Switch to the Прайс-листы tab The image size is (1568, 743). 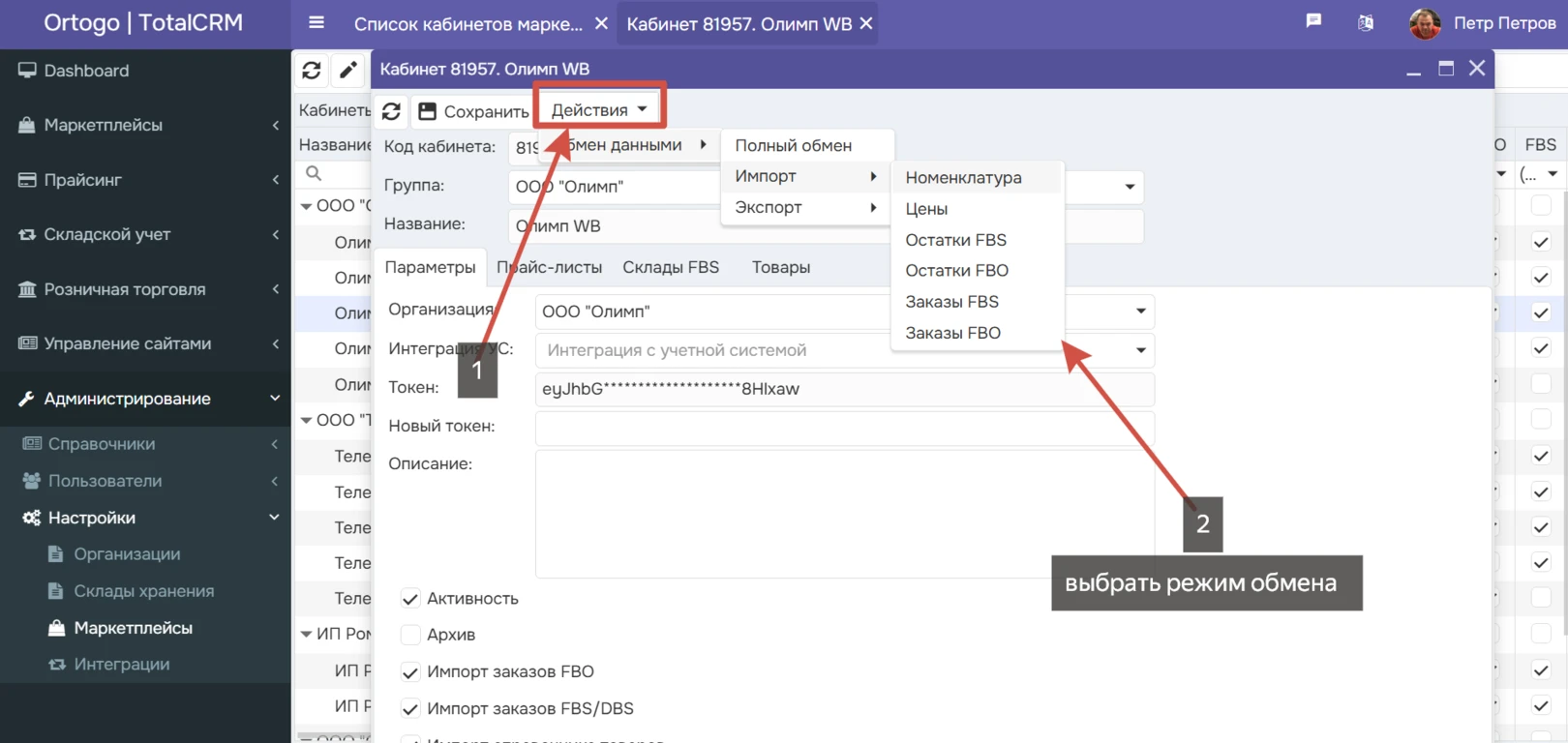(550, 267)
